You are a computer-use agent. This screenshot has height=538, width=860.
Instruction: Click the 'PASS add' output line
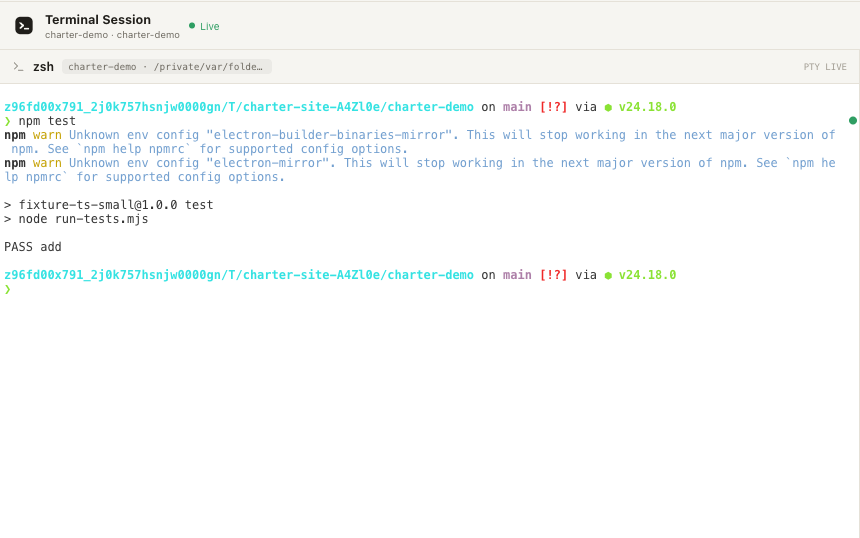coord(33,247)
